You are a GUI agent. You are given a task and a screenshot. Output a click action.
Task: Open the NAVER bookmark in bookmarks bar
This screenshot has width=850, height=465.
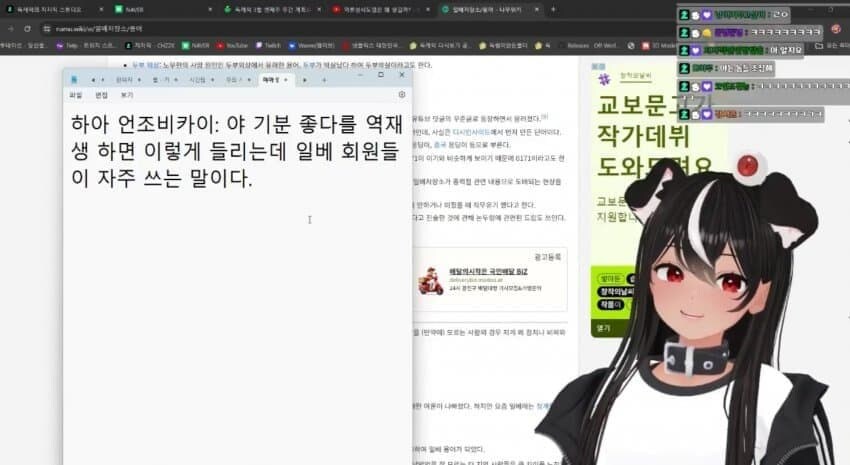tap(196, 46)
